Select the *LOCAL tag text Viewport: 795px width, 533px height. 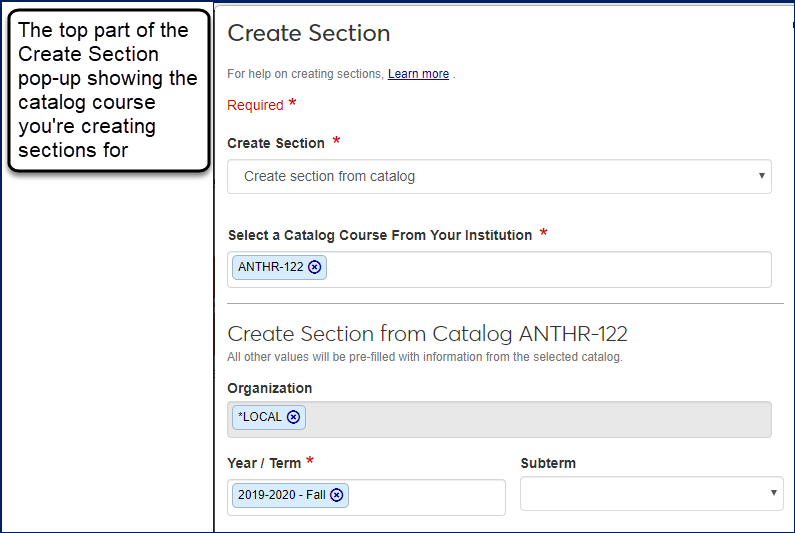(260, 417)
